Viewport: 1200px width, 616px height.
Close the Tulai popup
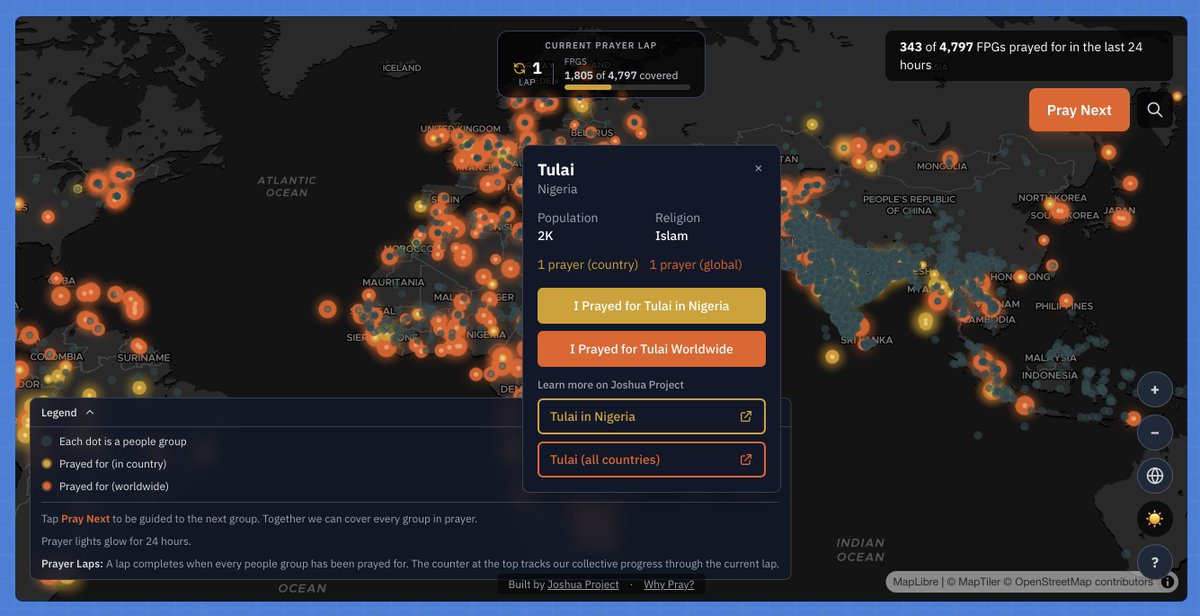(x=758, y=169)
